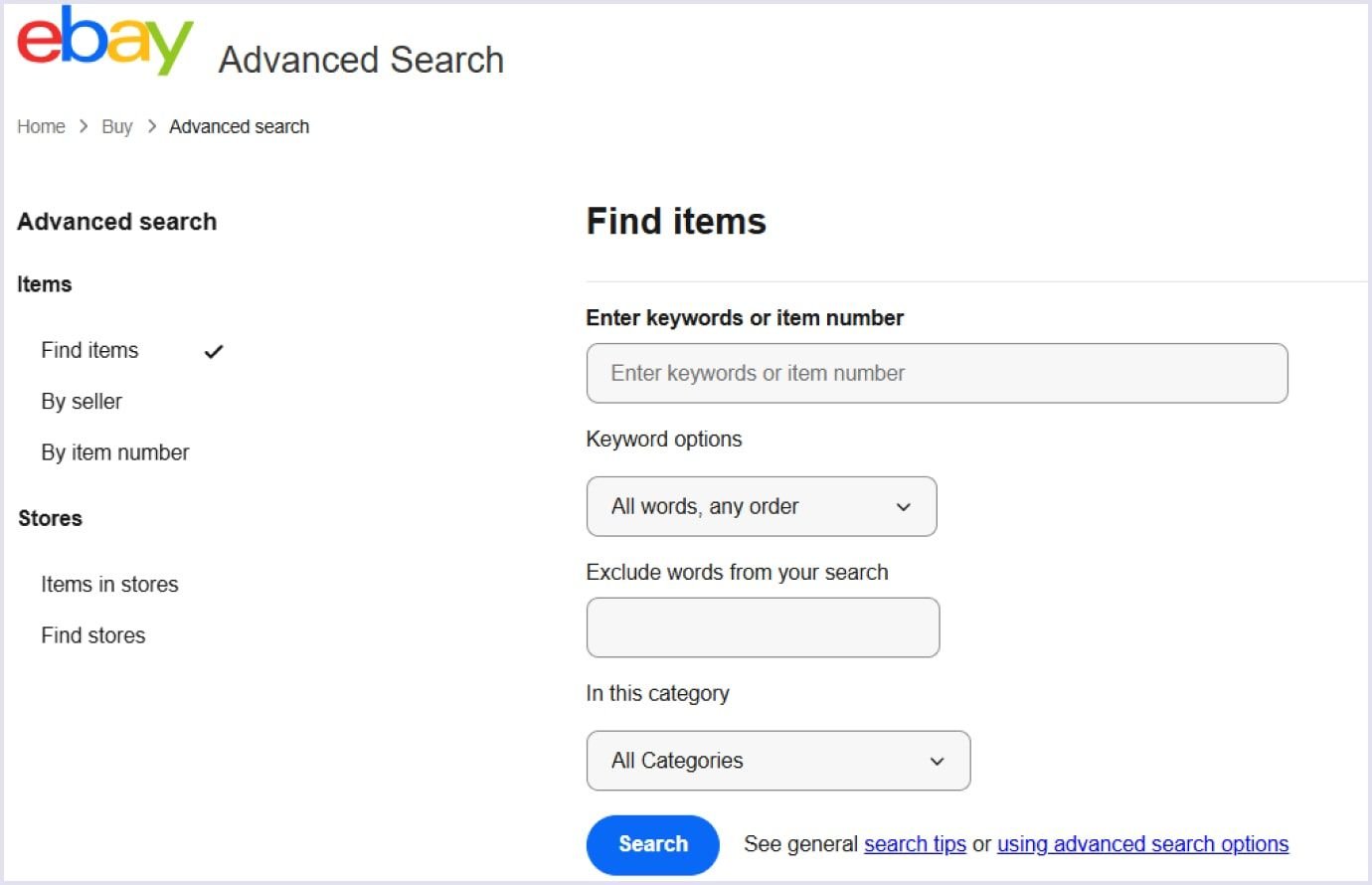Open the By item number search page
1372x885 pixels.
[114, 452]
